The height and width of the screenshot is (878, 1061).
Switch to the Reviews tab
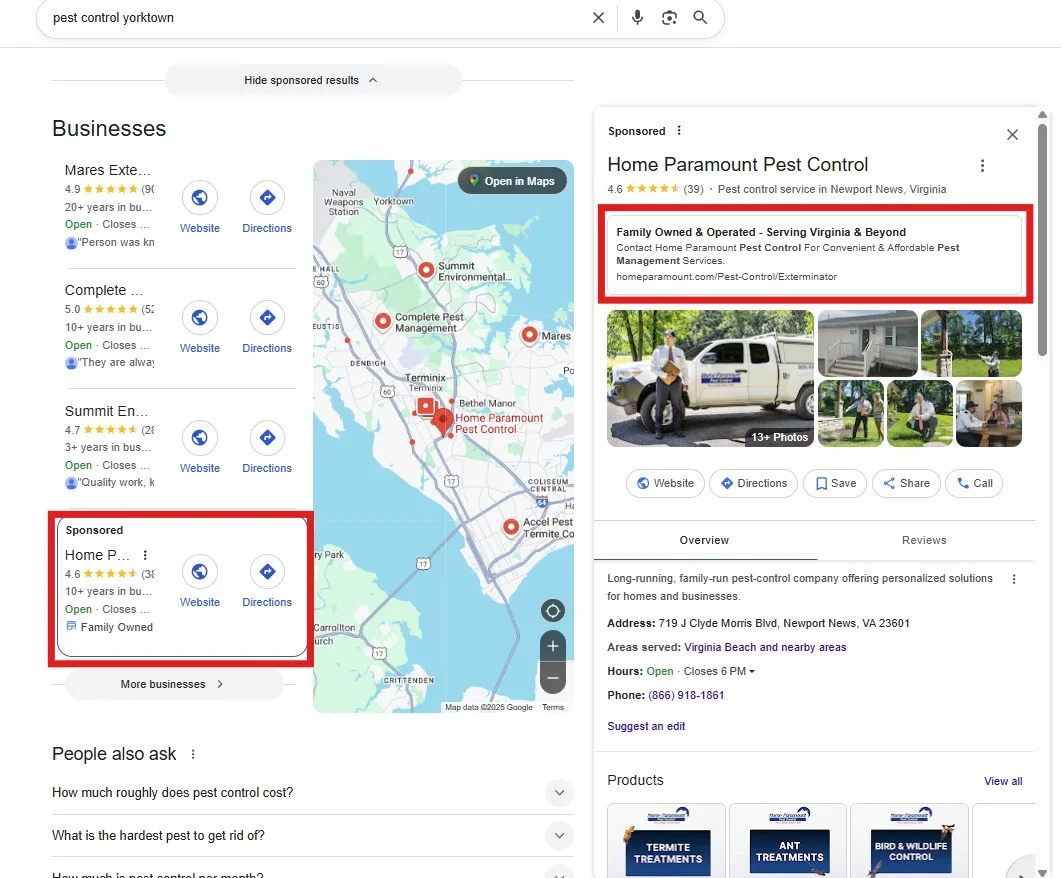pyautogui.click(x=923, y=540)
